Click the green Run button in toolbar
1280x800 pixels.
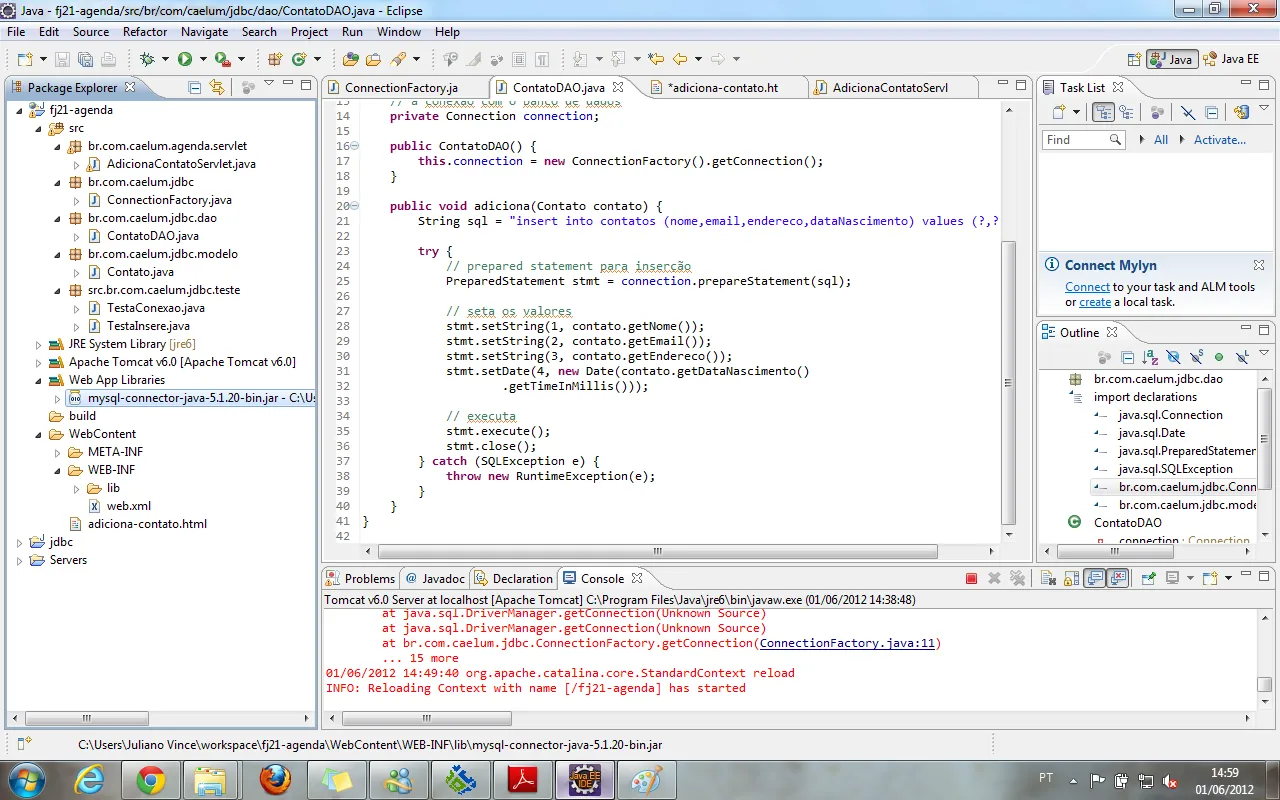tap(185, 59)
